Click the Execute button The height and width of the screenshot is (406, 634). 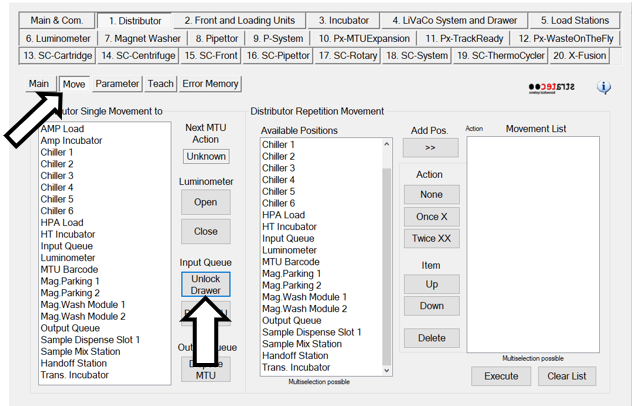pyautogui.click(x=501, y=376)
